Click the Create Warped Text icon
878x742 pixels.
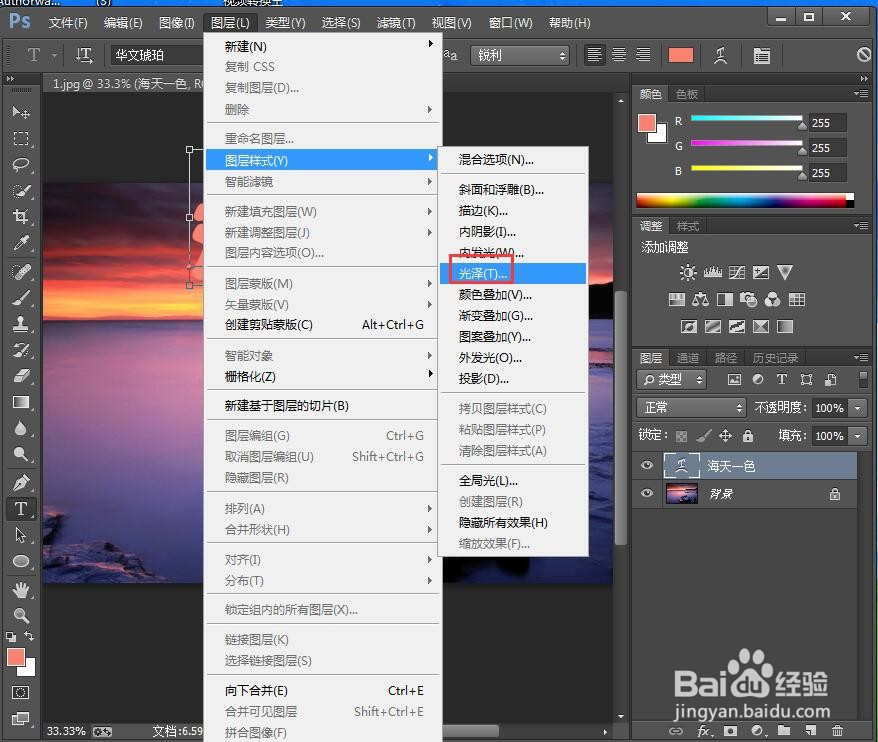tap(721, 55)
